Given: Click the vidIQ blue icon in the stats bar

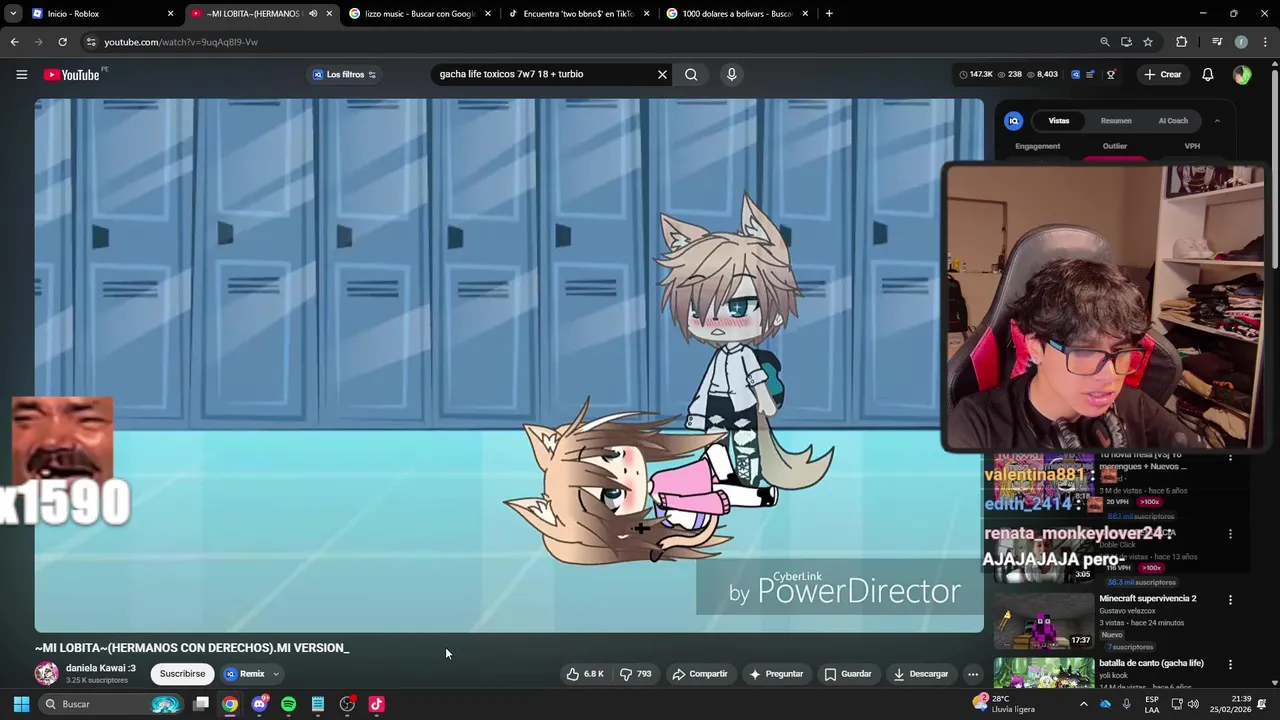Looking at the screenshot, I should tap(1075, 75).
